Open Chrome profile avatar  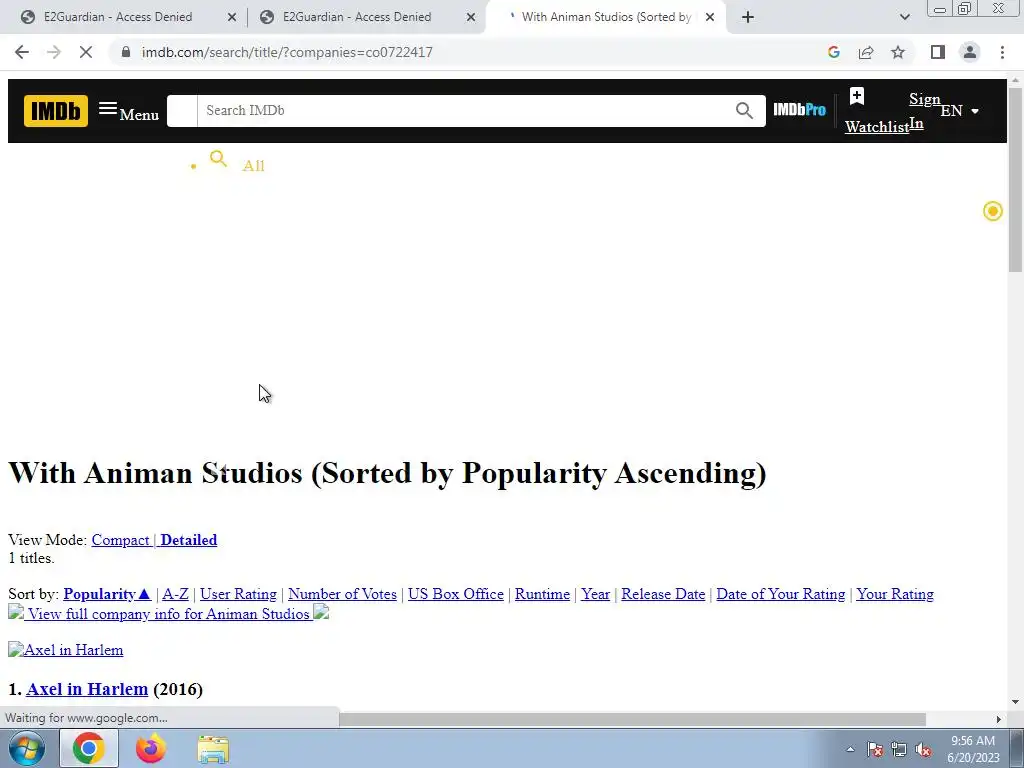970,52
